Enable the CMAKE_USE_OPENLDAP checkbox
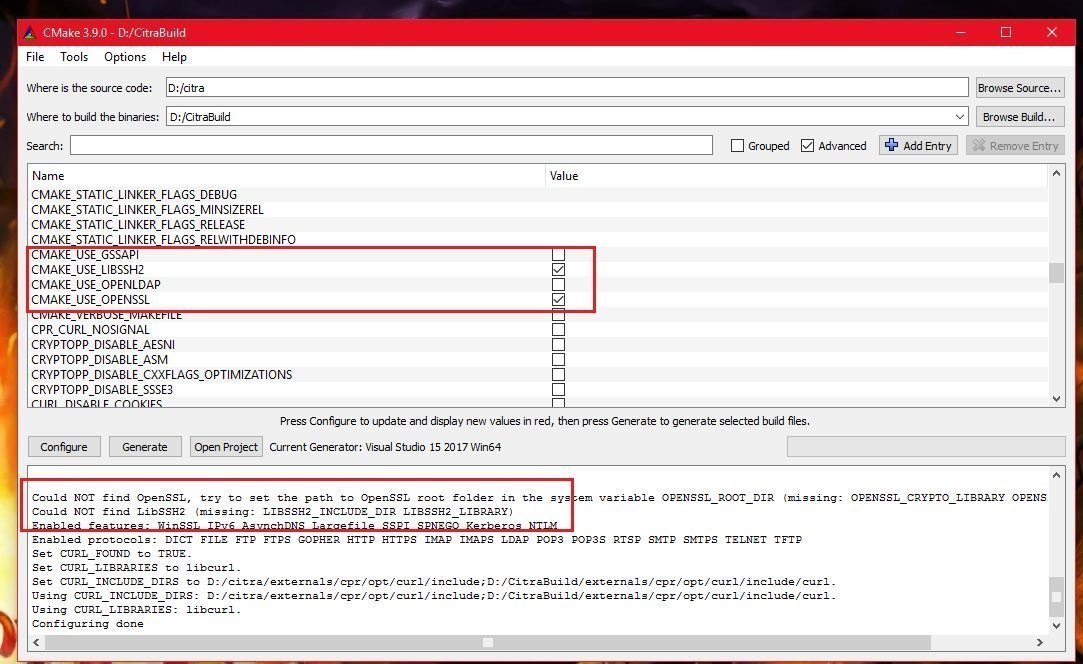1083x664 pixels. coord(558,285)
